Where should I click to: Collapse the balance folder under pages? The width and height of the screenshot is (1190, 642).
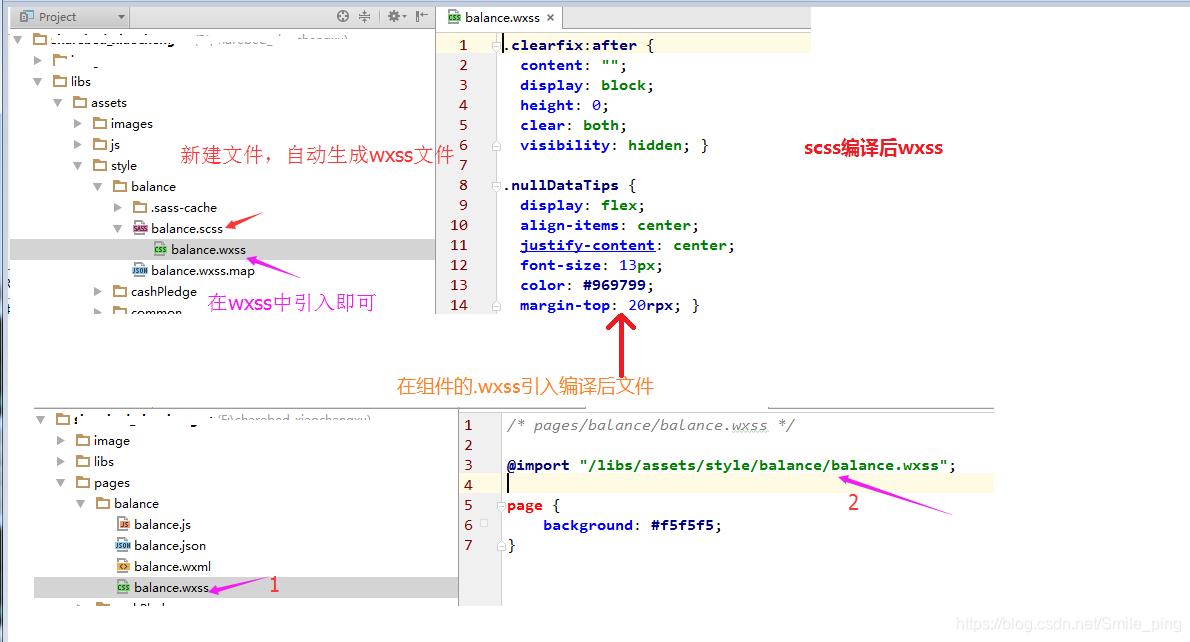click(80, 504)
